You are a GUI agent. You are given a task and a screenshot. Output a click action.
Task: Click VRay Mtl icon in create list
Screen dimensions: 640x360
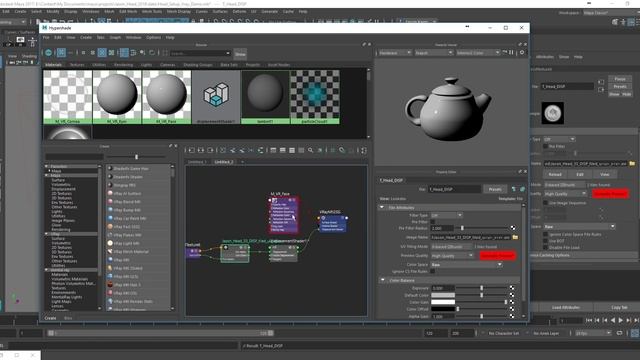[x=110, y=260]
